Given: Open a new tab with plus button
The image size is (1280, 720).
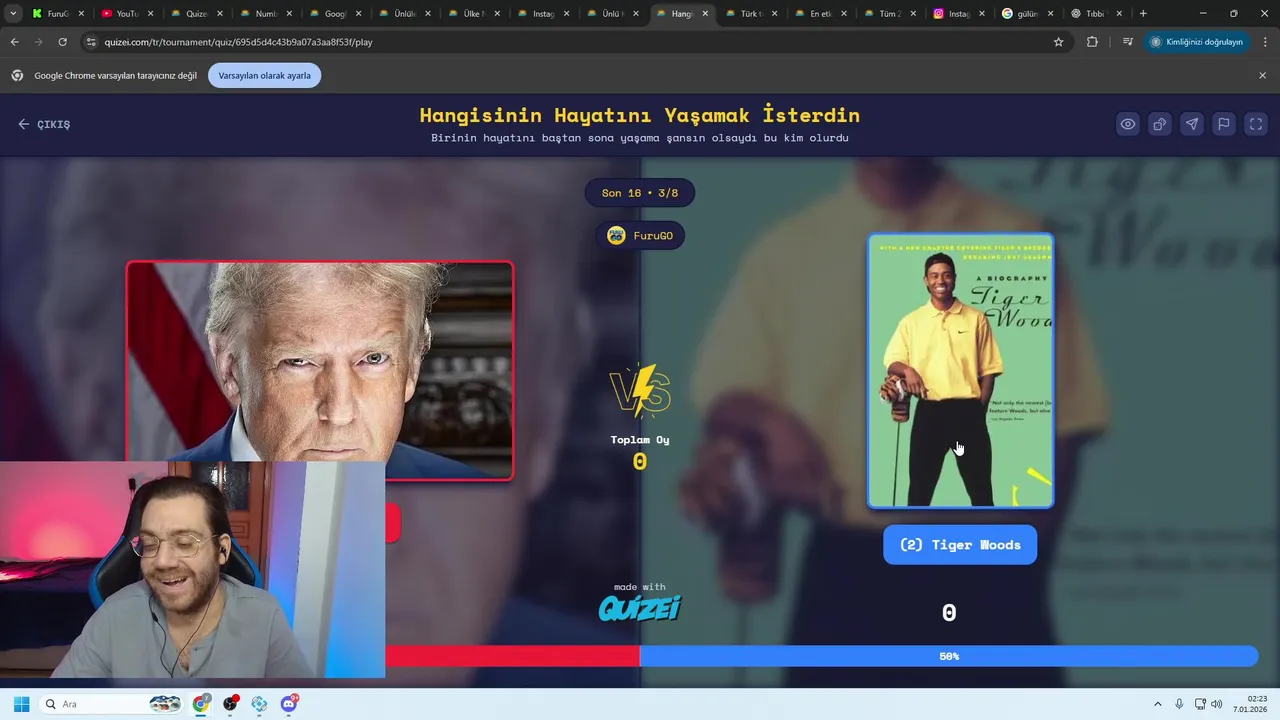Looking at the screenshot, I should pyautogui.click(x=1143, y=14).
